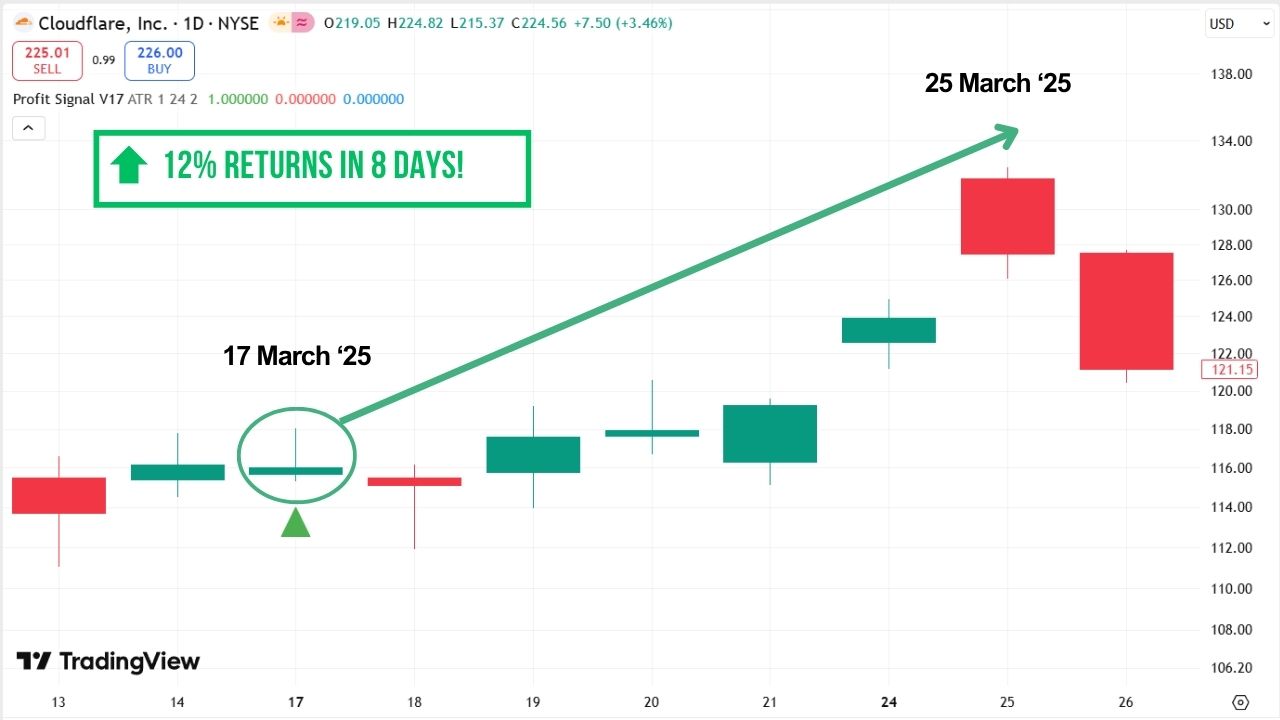
Task: Click the green up-arrow in returns banner
Action: point(128,166)
